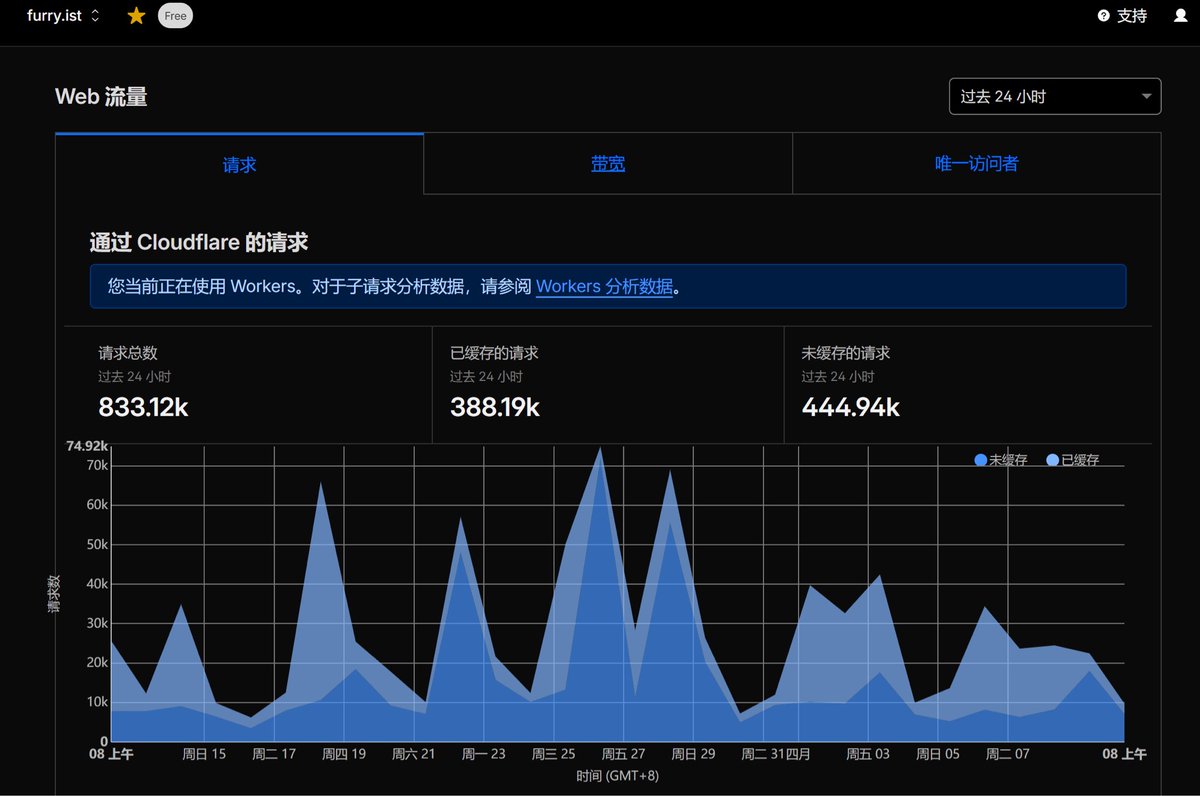The image size is (1200, 796).
Task: Click the 未缓存 legend color dot
Action: tap(981, 460)
